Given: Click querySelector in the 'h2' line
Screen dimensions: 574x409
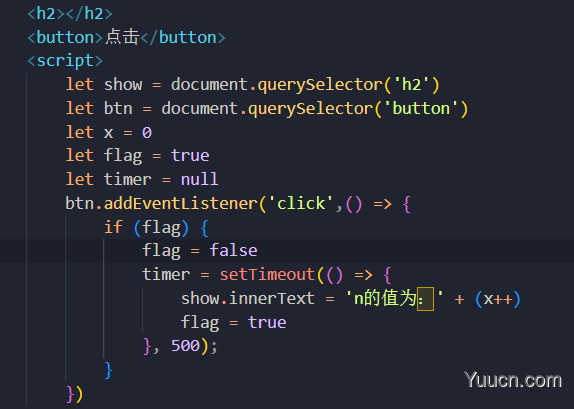Looking at the screenshot, I should (320, 85).
